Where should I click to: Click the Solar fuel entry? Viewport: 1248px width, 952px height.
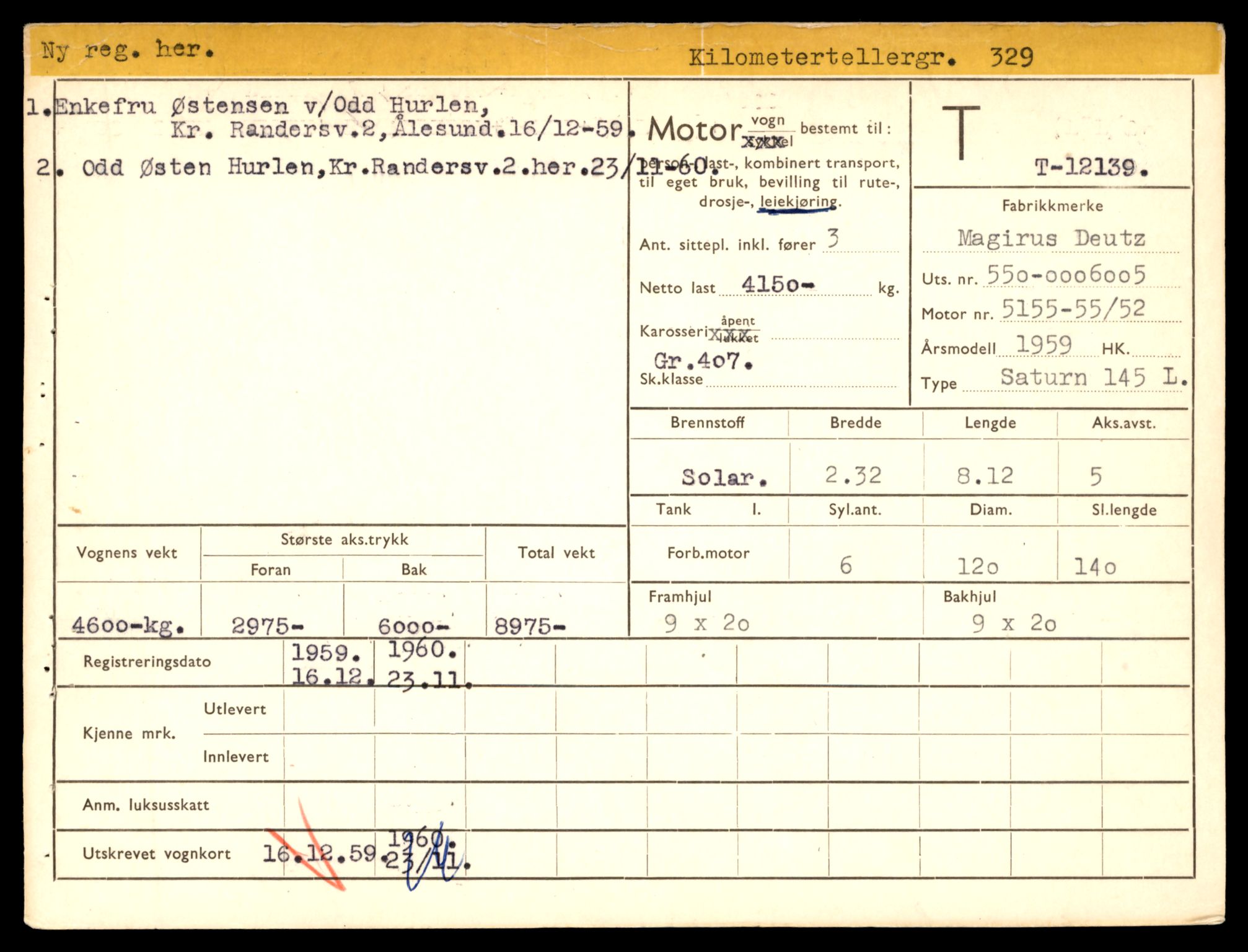(x=724, y=477)
